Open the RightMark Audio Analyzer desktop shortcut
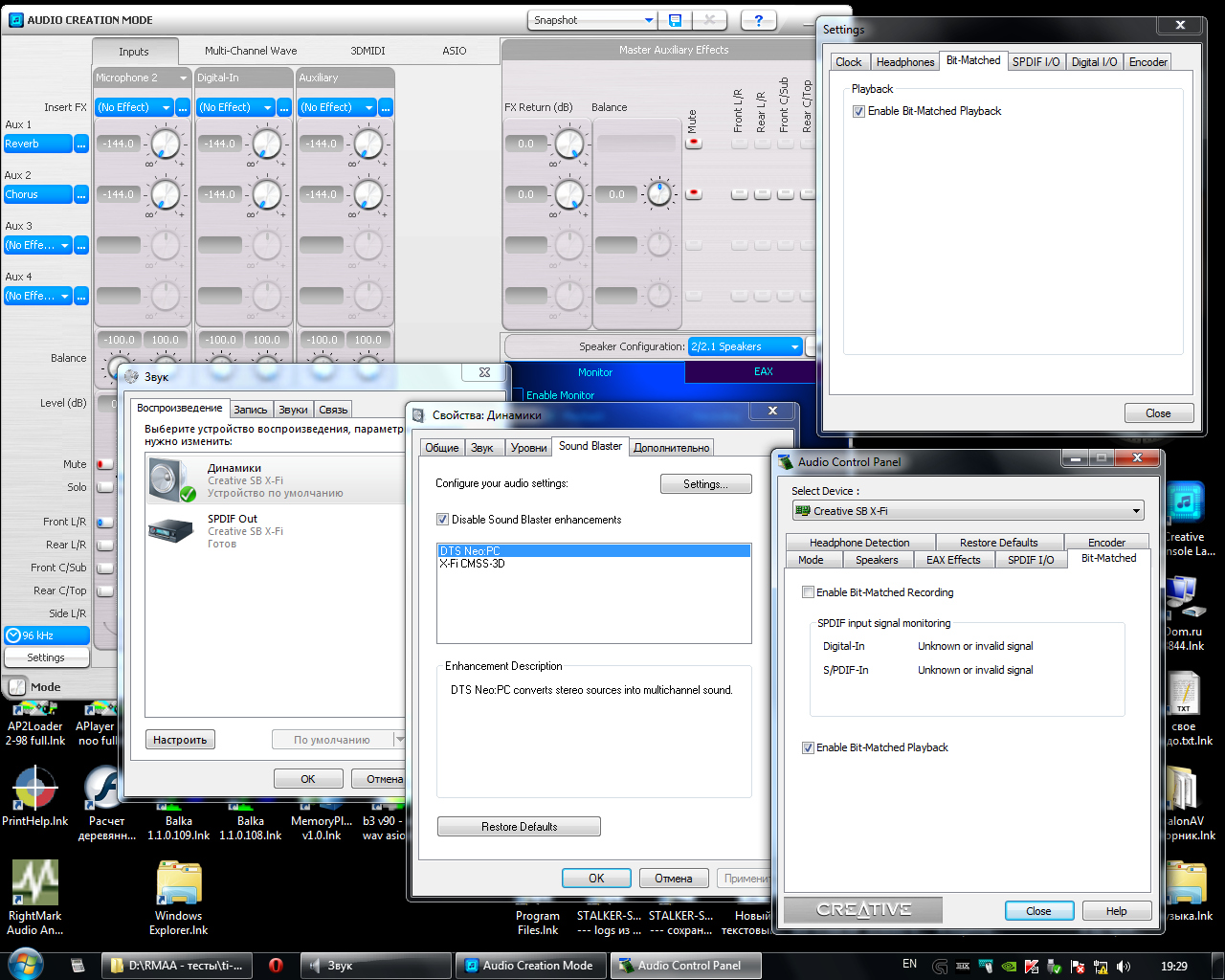This screenshot has height=980, width=1225. 35,882
